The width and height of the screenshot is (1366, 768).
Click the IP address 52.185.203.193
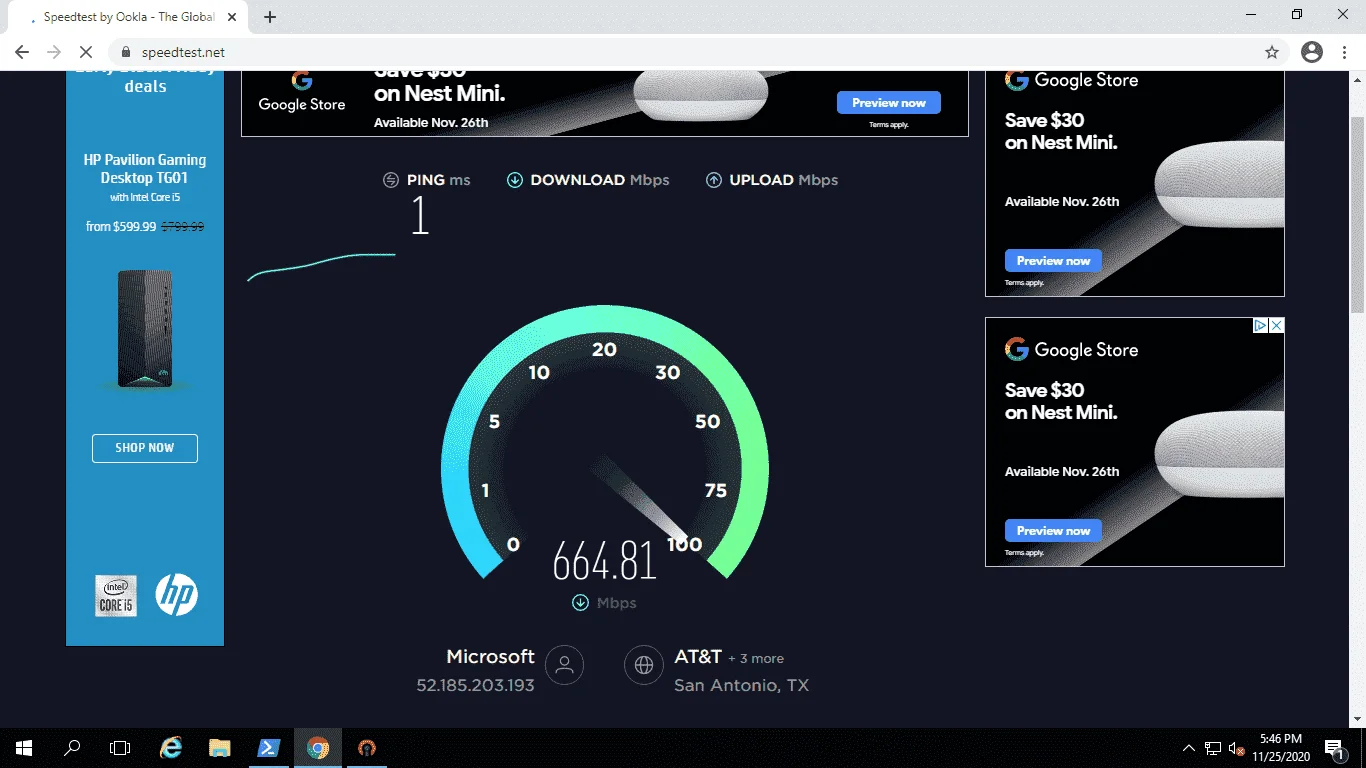coord(475,686)
